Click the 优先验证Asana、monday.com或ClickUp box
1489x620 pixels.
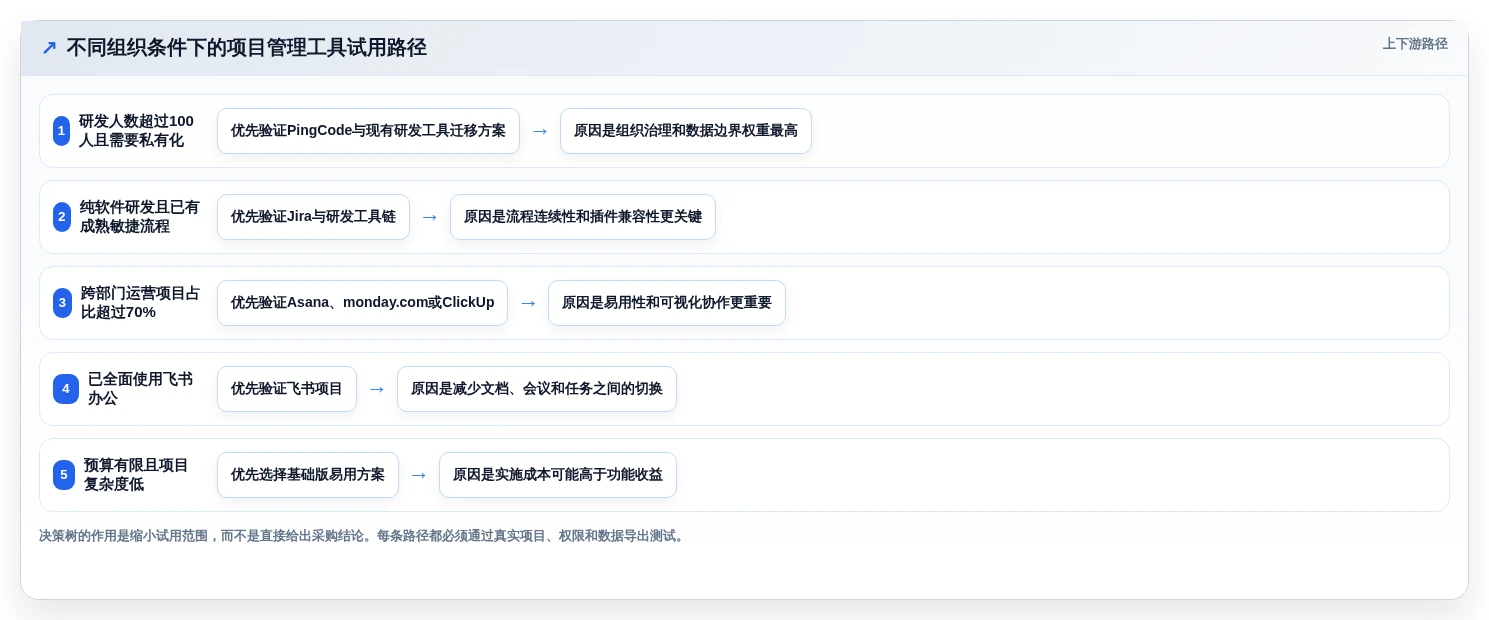pos(362,303)
